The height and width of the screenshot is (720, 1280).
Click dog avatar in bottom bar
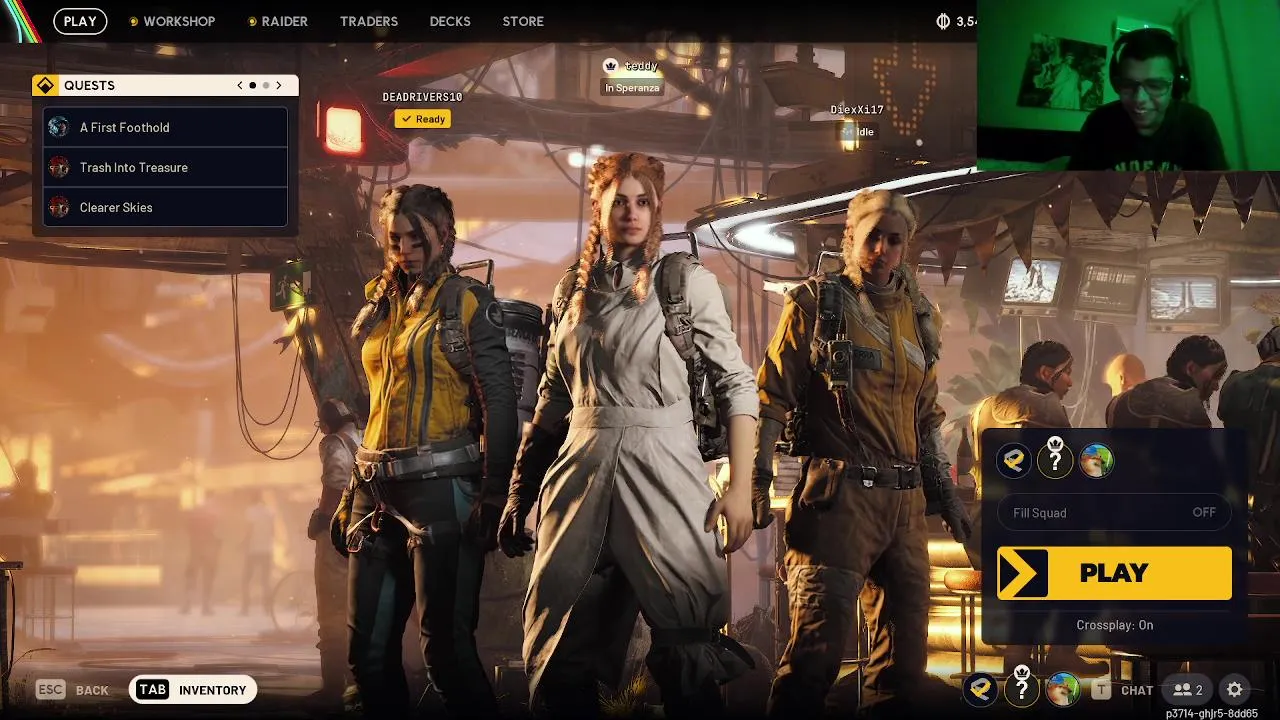click(1063, 689)
